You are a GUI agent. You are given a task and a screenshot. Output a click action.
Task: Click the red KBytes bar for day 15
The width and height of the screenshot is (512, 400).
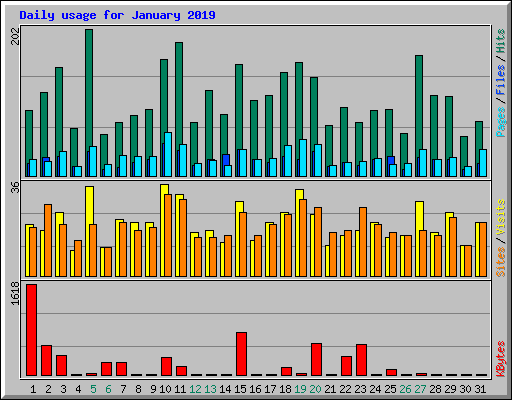[242, 354]
